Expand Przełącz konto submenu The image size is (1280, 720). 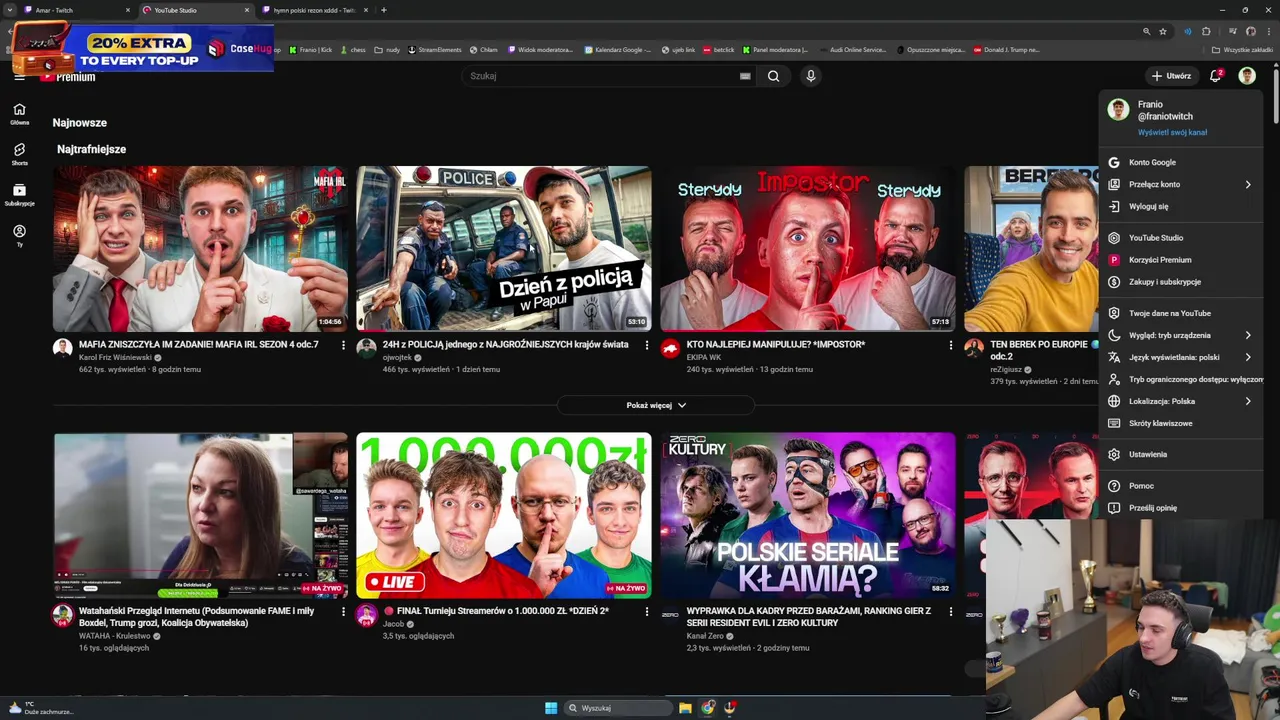(x=1248, y=184)
